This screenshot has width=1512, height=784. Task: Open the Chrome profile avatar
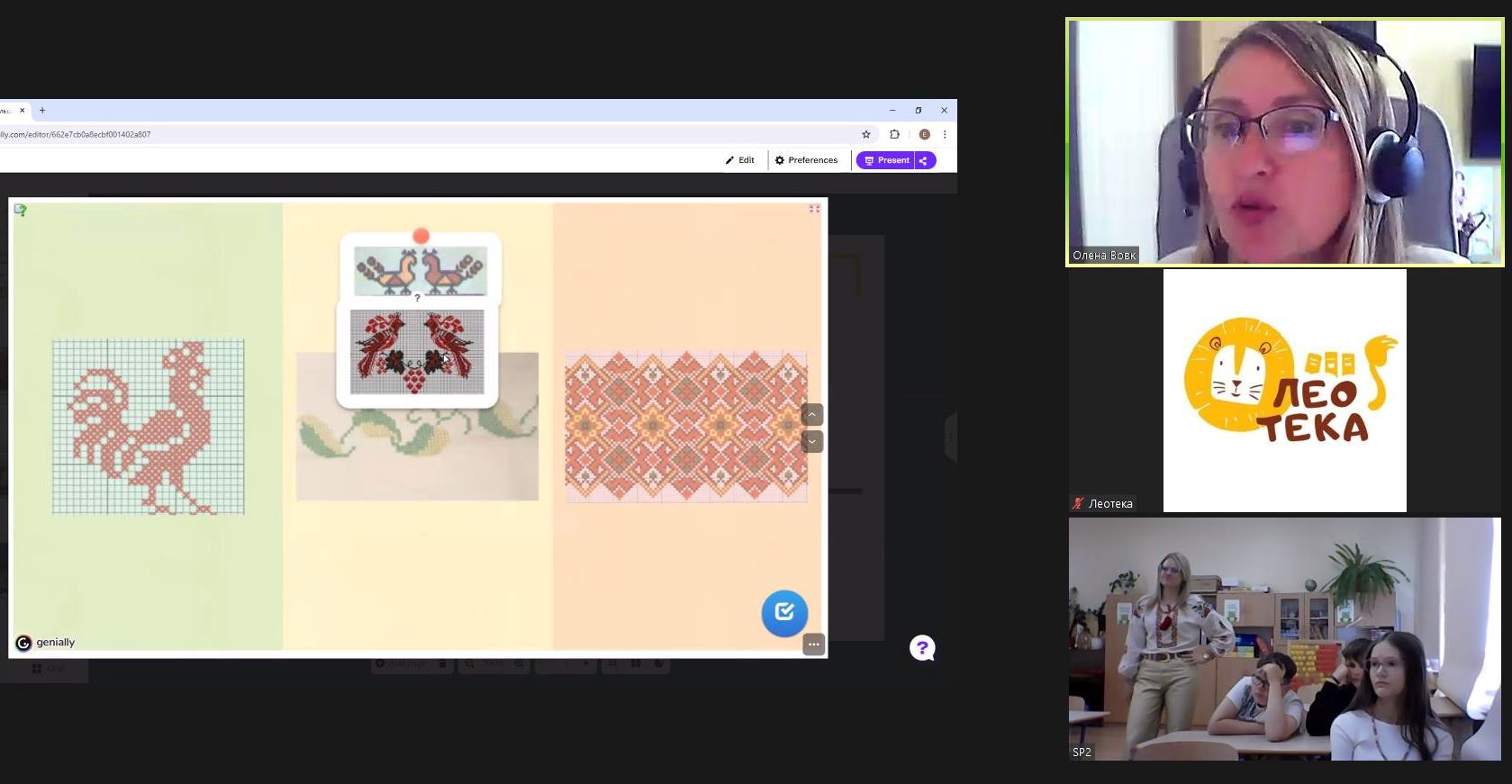click(x=924, y=135)
